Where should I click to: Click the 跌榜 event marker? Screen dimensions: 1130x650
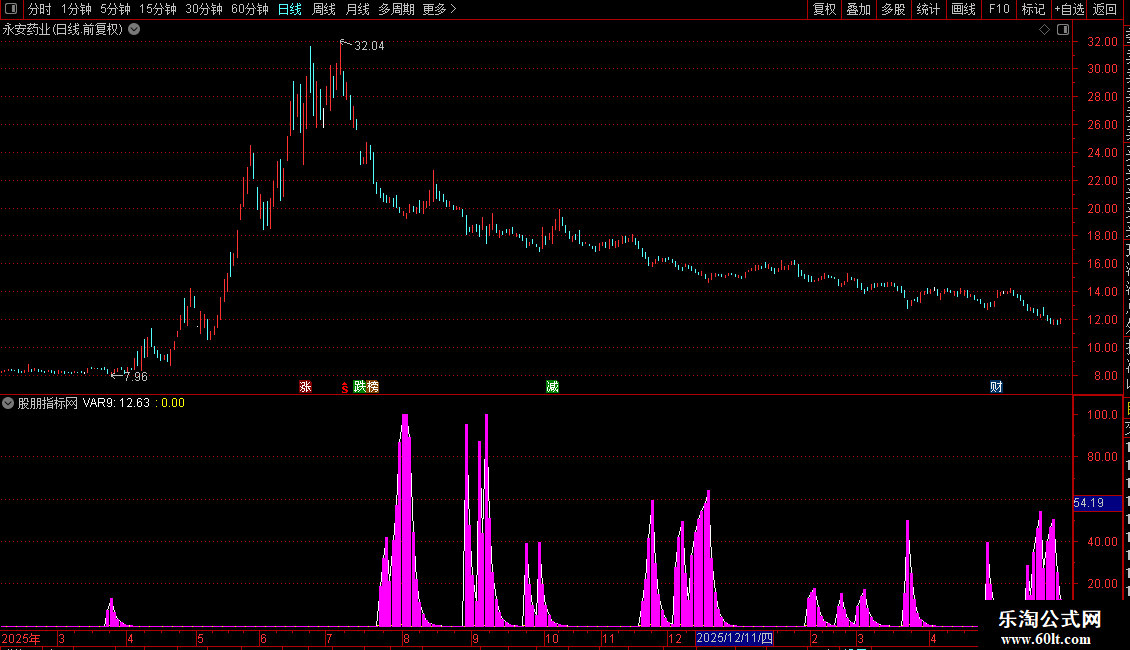[366, 387]
